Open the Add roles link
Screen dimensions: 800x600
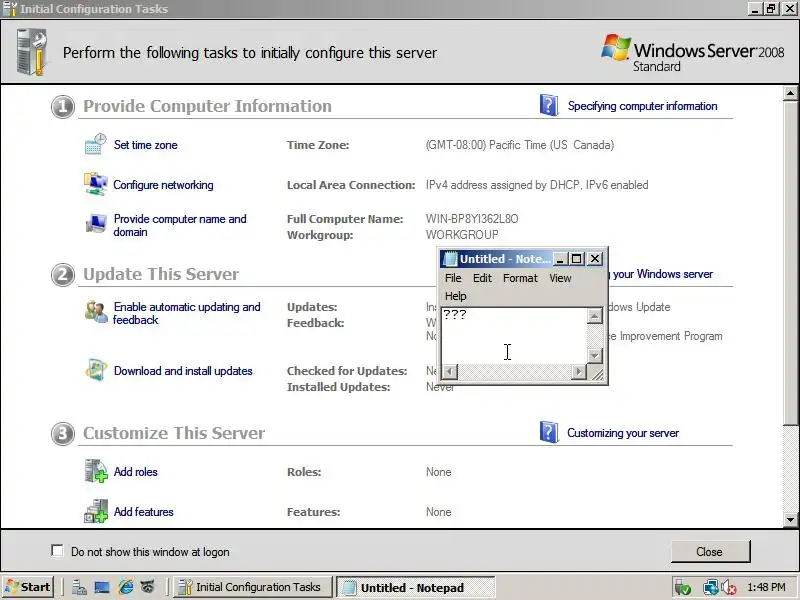(x=136, y=472)
